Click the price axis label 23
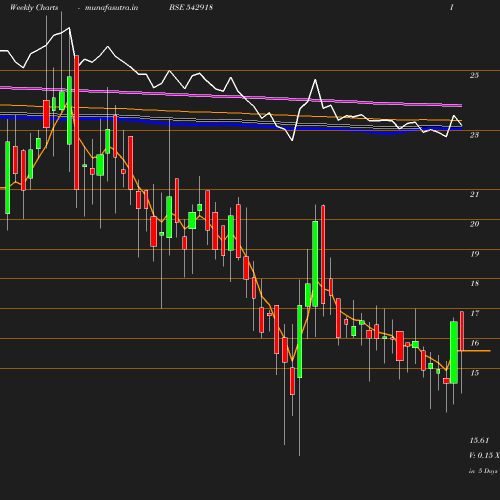The height and width of the screenshot is (500, 500). [x=474, y=135]
